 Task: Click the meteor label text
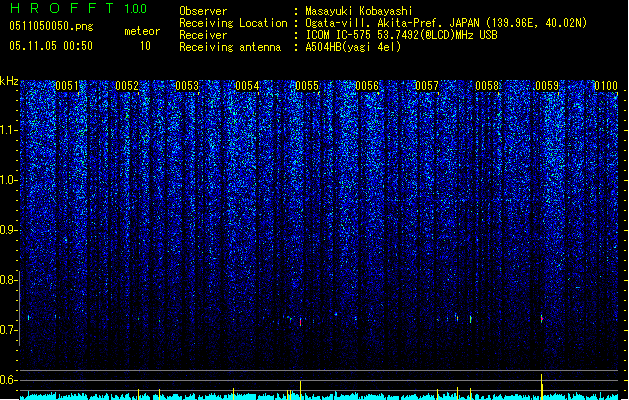point(142,31)
